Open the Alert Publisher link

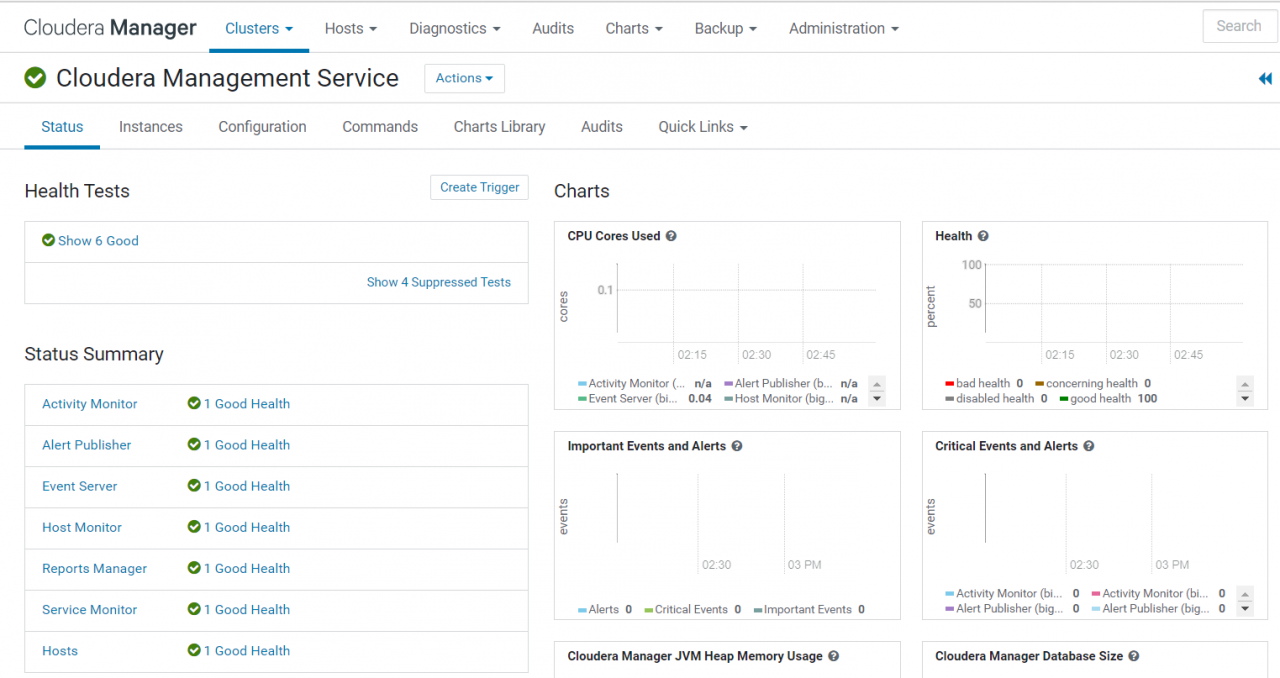[87, 445]
